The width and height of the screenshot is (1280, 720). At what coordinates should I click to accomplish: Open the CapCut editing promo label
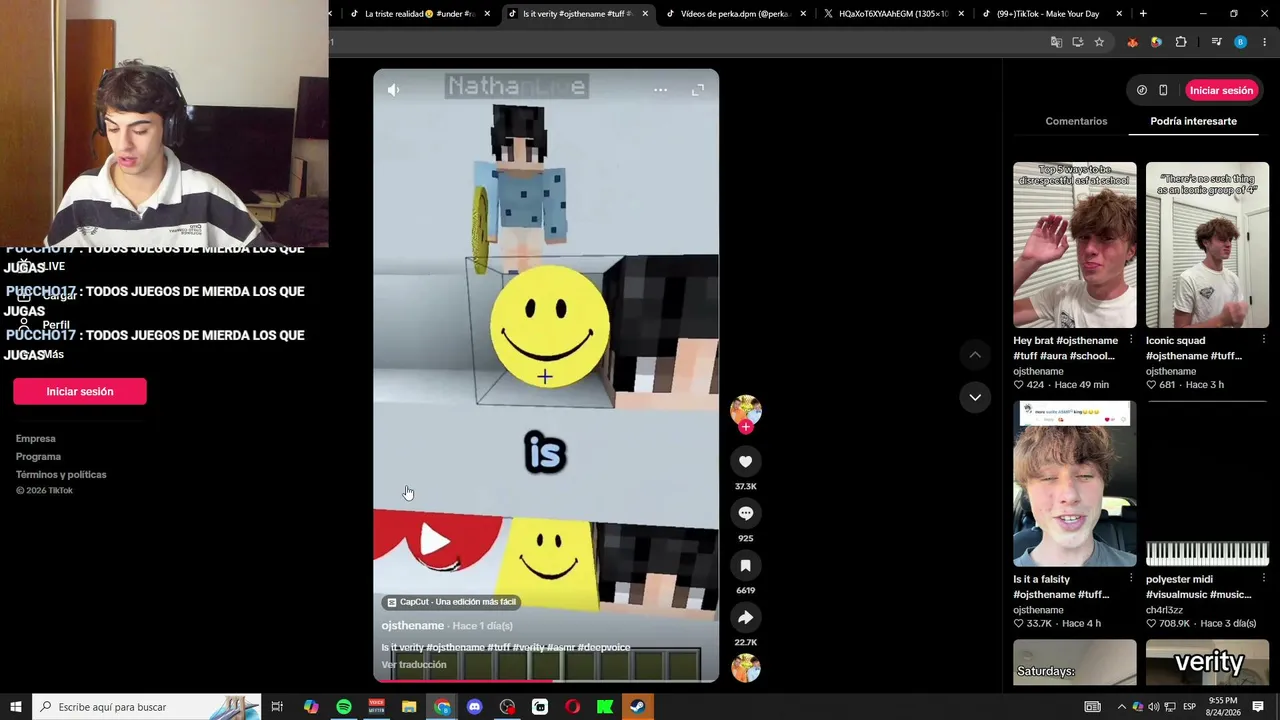tap(451, 602)
